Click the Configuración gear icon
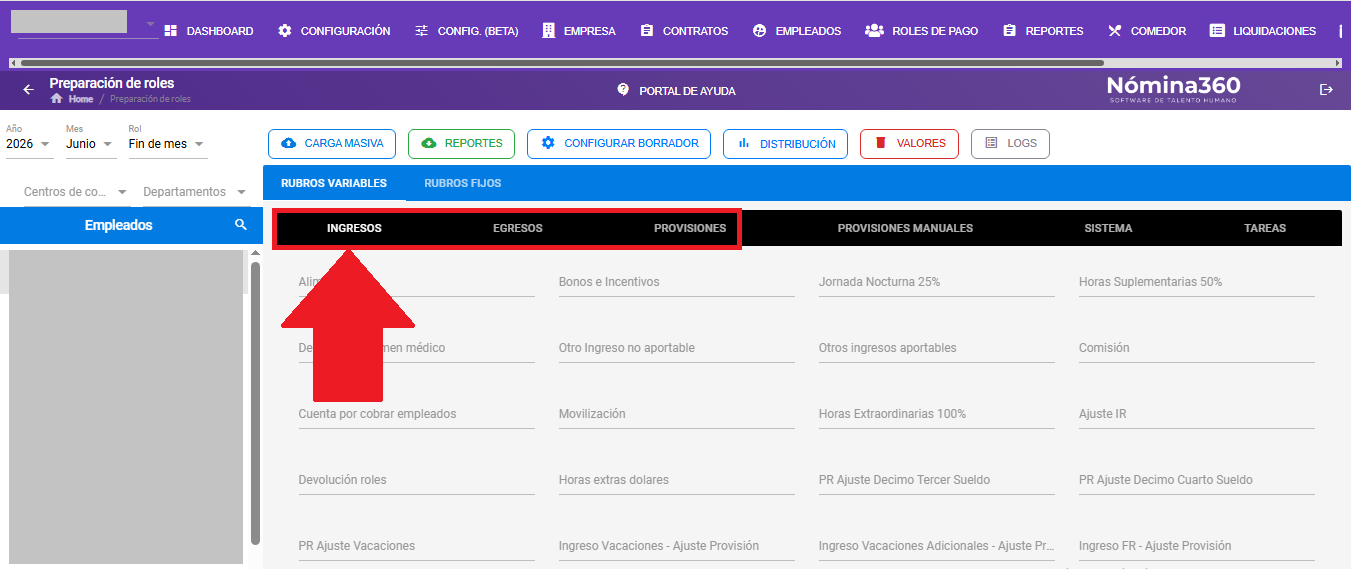1351x569 pixels. pos(285,31)
